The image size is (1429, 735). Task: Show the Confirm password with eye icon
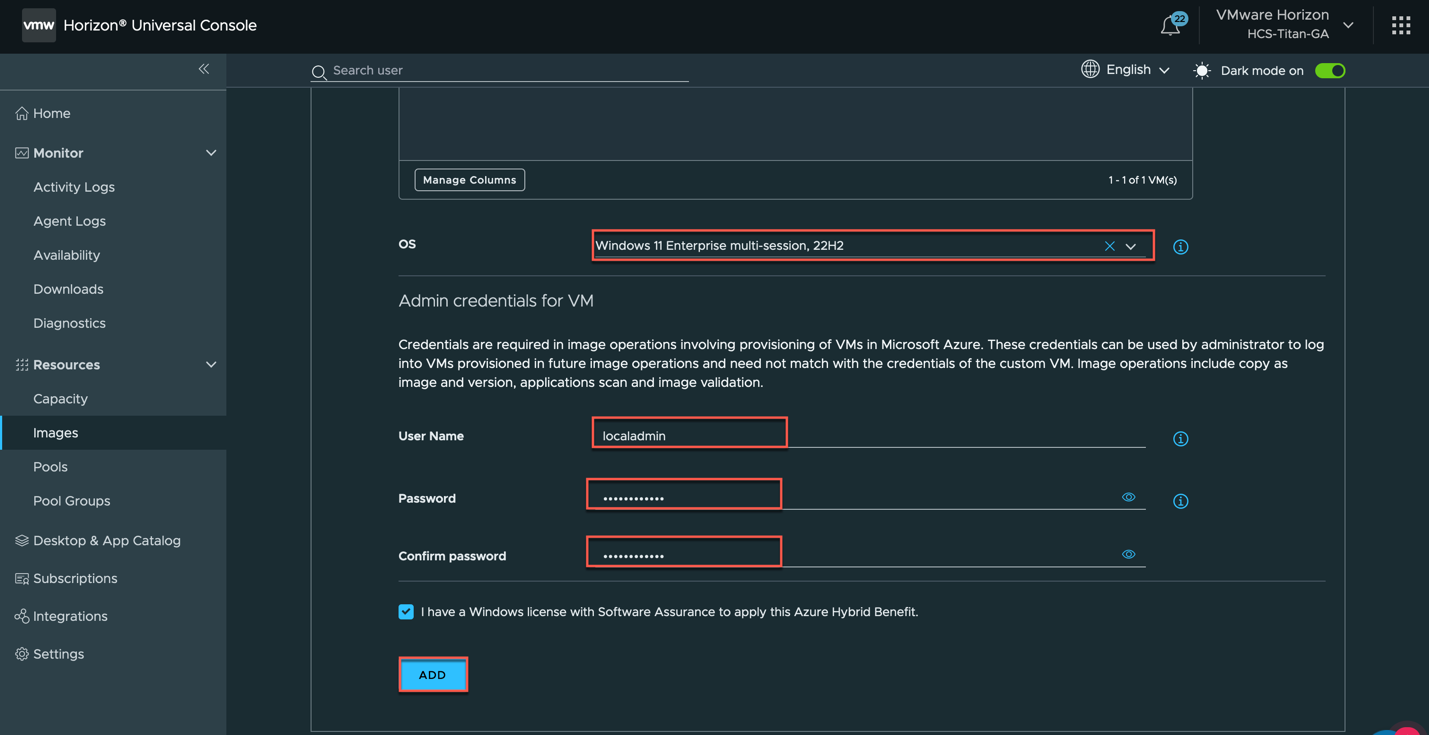pos(1128,554)
